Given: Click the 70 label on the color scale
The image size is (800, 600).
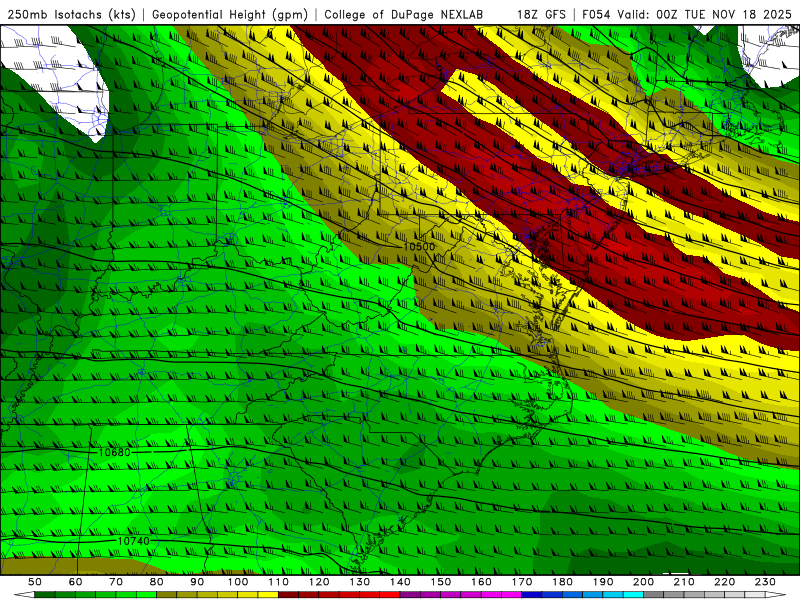Looking at the screenshot, I should click(116, 582).
